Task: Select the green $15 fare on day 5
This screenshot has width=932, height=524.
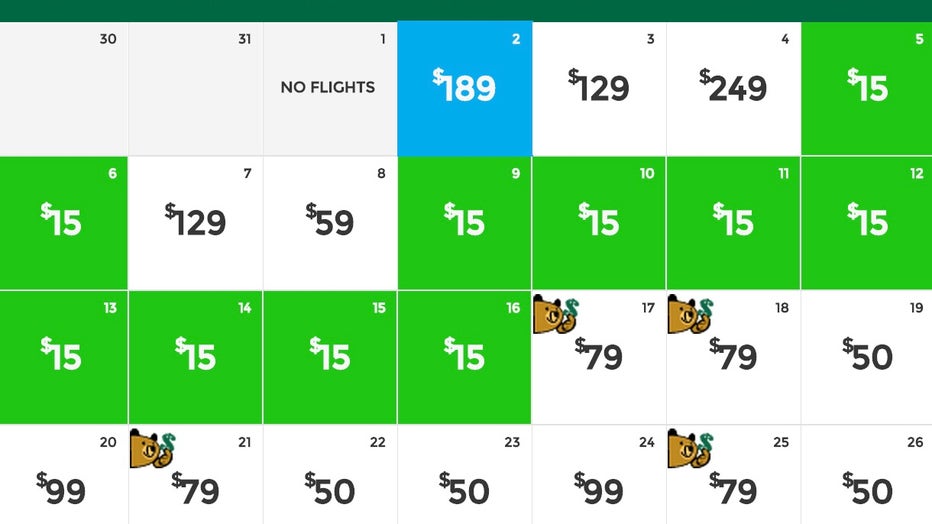Action: coord(867,89)
